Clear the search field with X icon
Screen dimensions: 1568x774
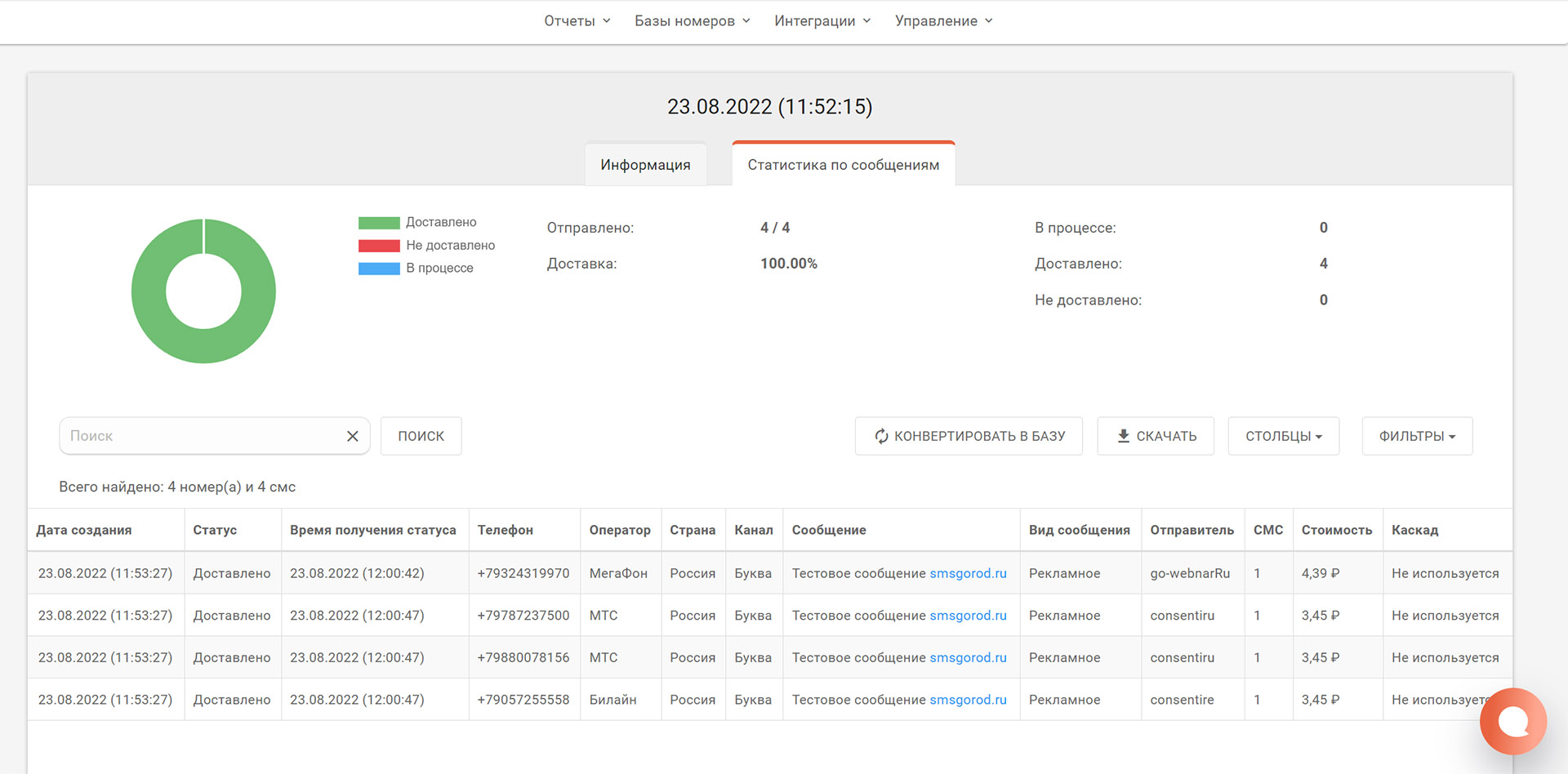352,436
